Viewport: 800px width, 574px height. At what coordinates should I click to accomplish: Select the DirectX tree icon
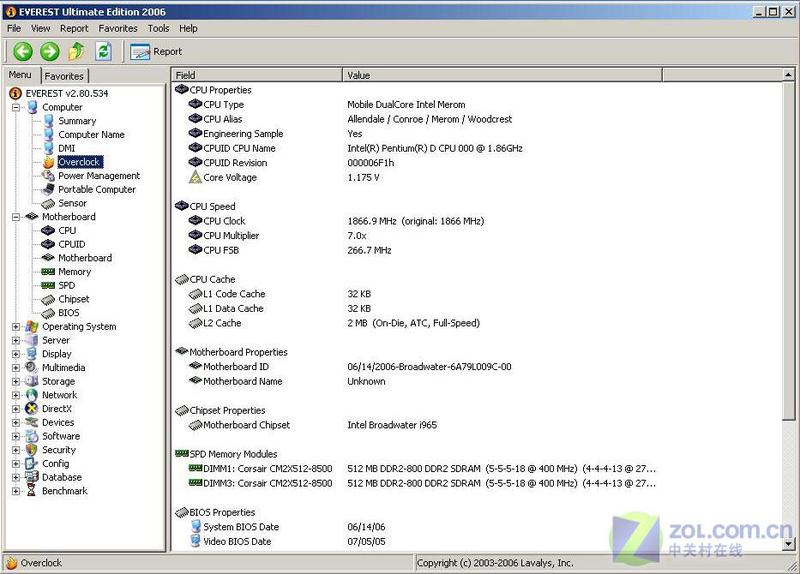(32, 409)
